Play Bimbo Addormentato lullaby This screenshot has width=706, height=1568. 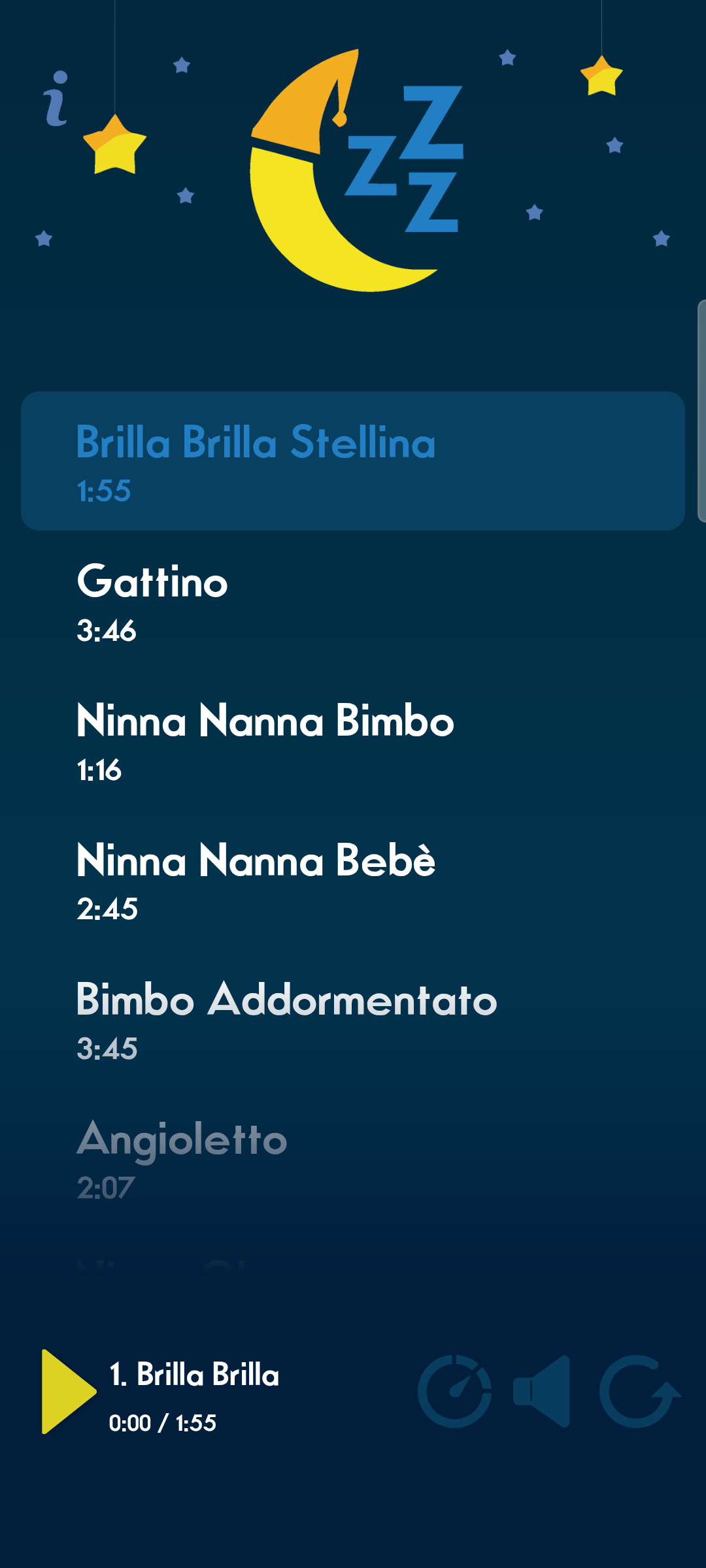pyautogui.click(x=353, y=1019)
